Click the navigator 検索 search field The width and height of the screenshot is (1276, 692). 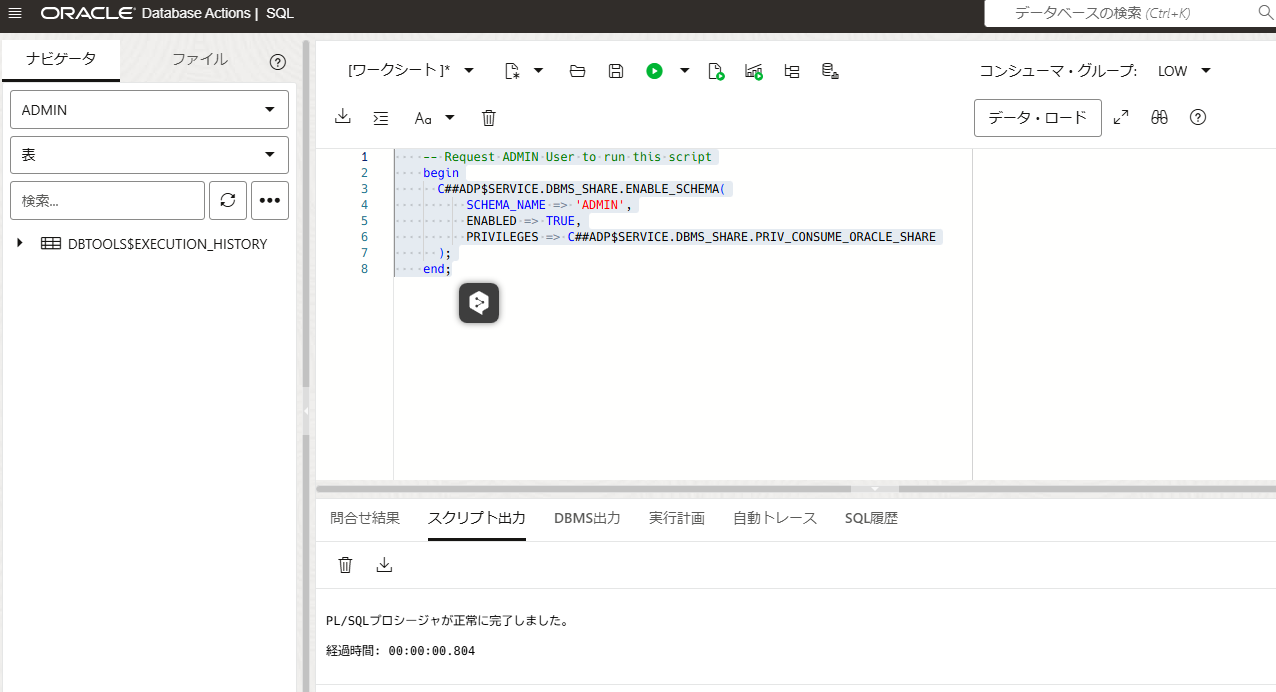click(107, 200)
